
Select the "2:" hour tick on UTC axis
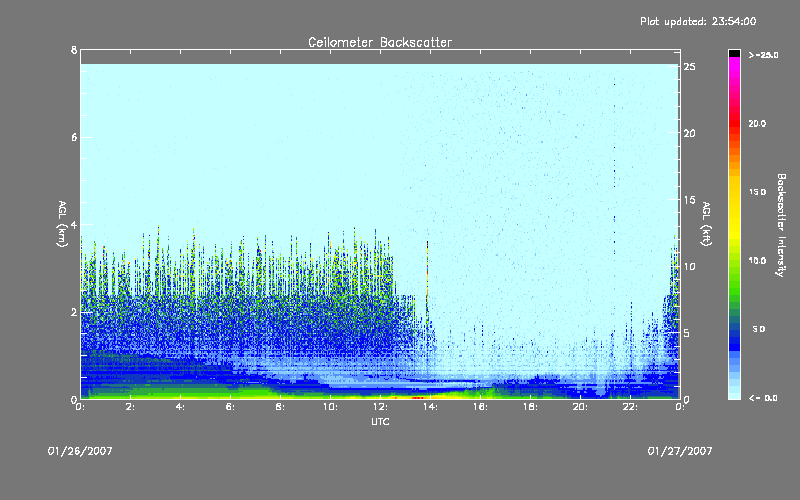[131, 407]
